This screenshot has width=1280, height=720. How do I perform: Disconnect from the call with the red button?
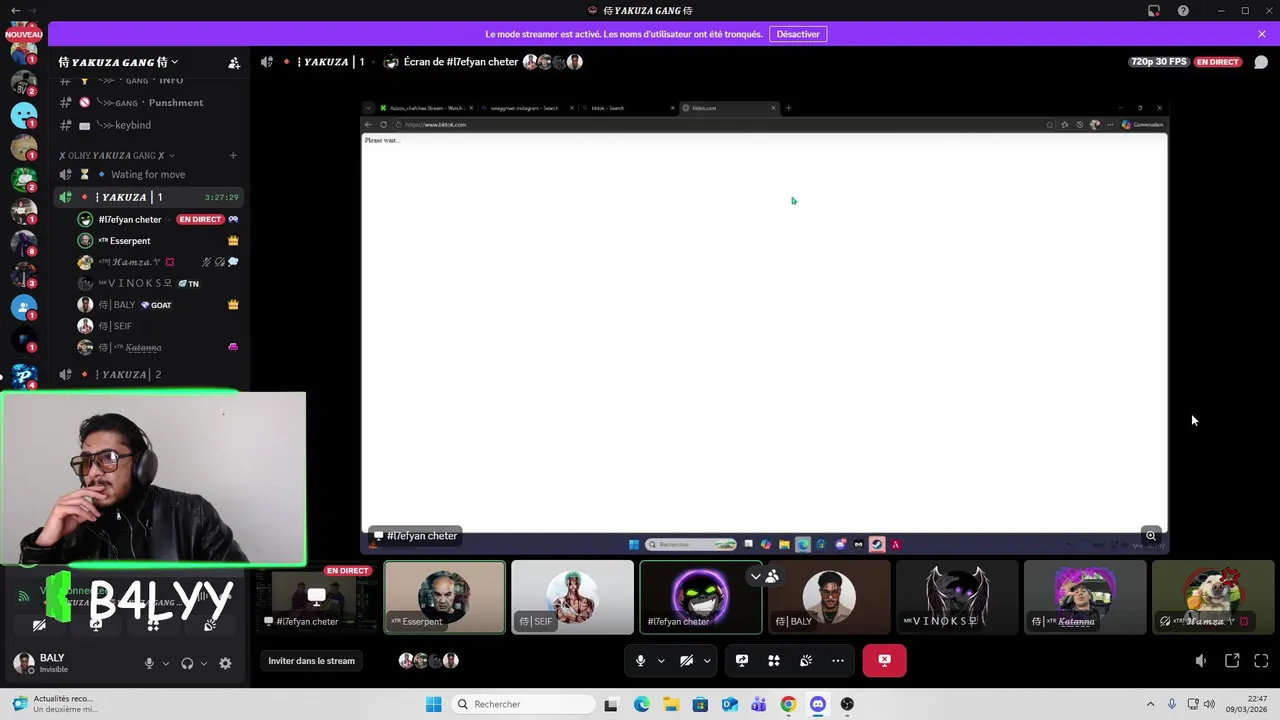(x=884, y=661)
